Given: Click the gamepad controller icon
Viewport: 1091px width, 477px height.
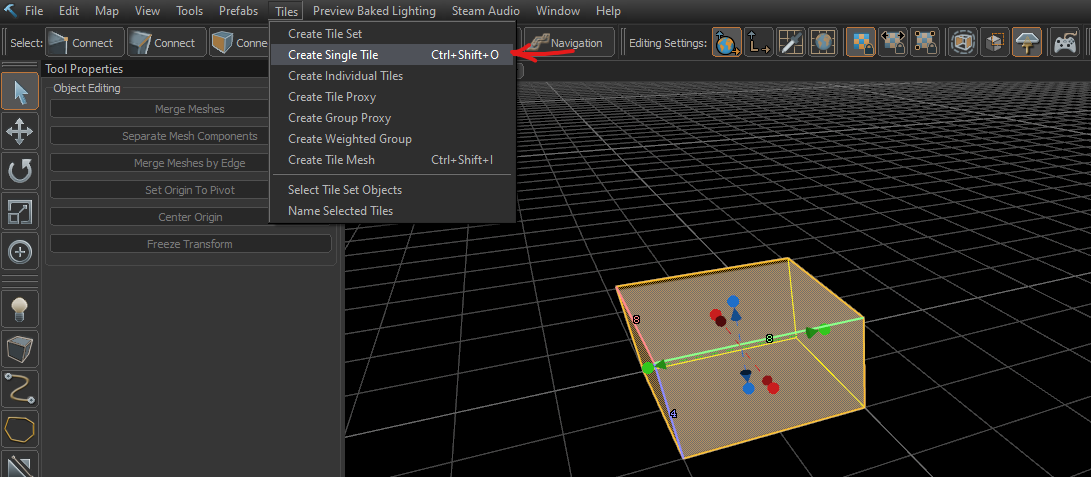Looking at the screenshot, I should 1065,42.
